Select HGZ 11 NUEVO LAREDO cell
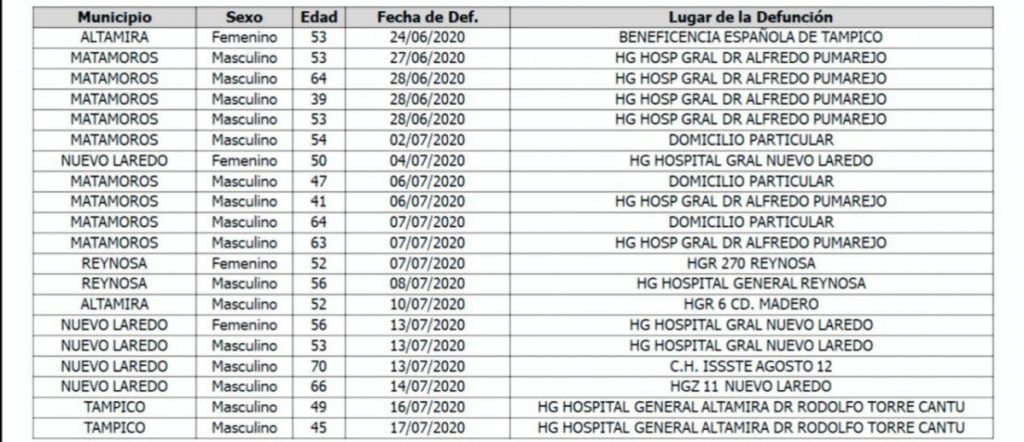 point(751,387)
